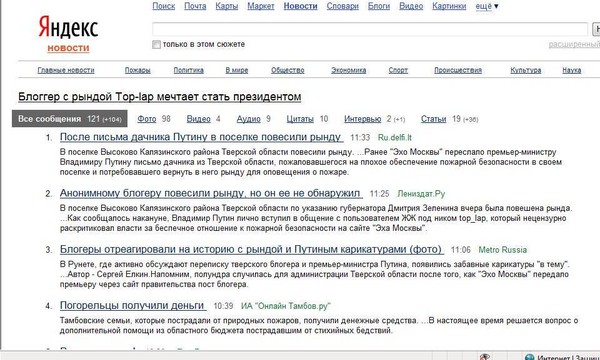Open the Происшествия category
This screenshot has width=600, height=360.
[x=458, y=70]
